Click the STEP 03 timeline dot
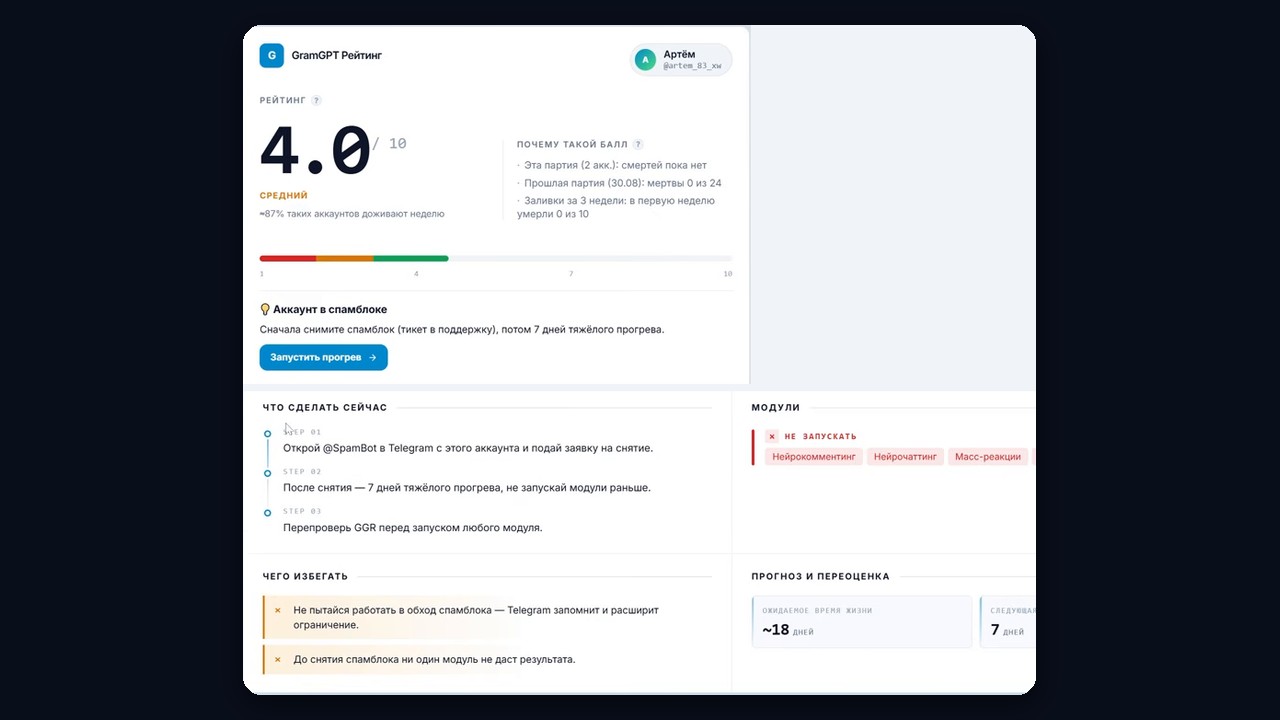This screenshot has width=1280, height=720. 267,513
